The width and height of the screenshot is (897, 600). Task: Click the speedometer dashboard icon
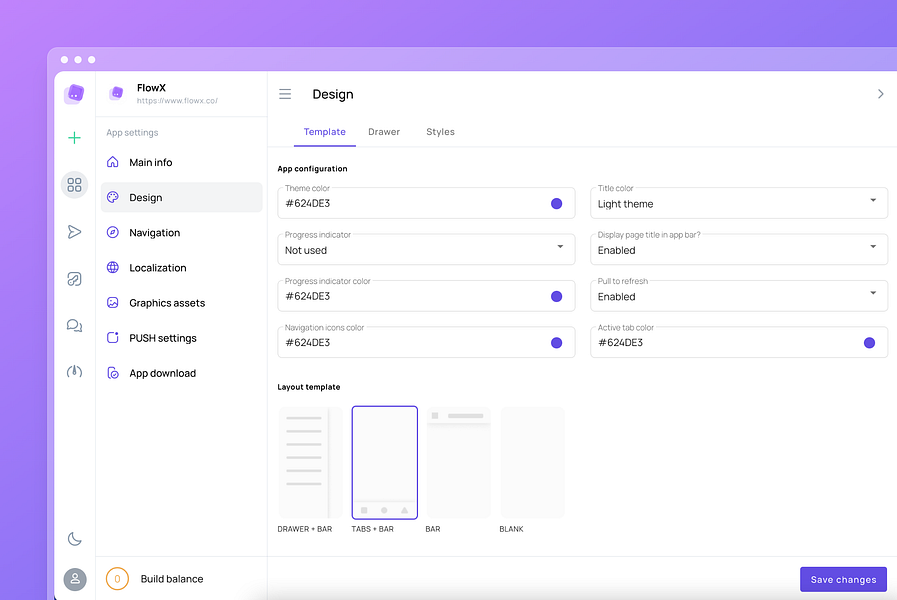click(74, 372)
